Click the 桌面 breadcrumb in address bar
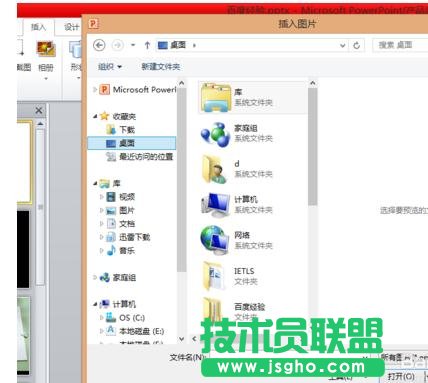Screen dimensions: 428x383 tap(178, 45)
